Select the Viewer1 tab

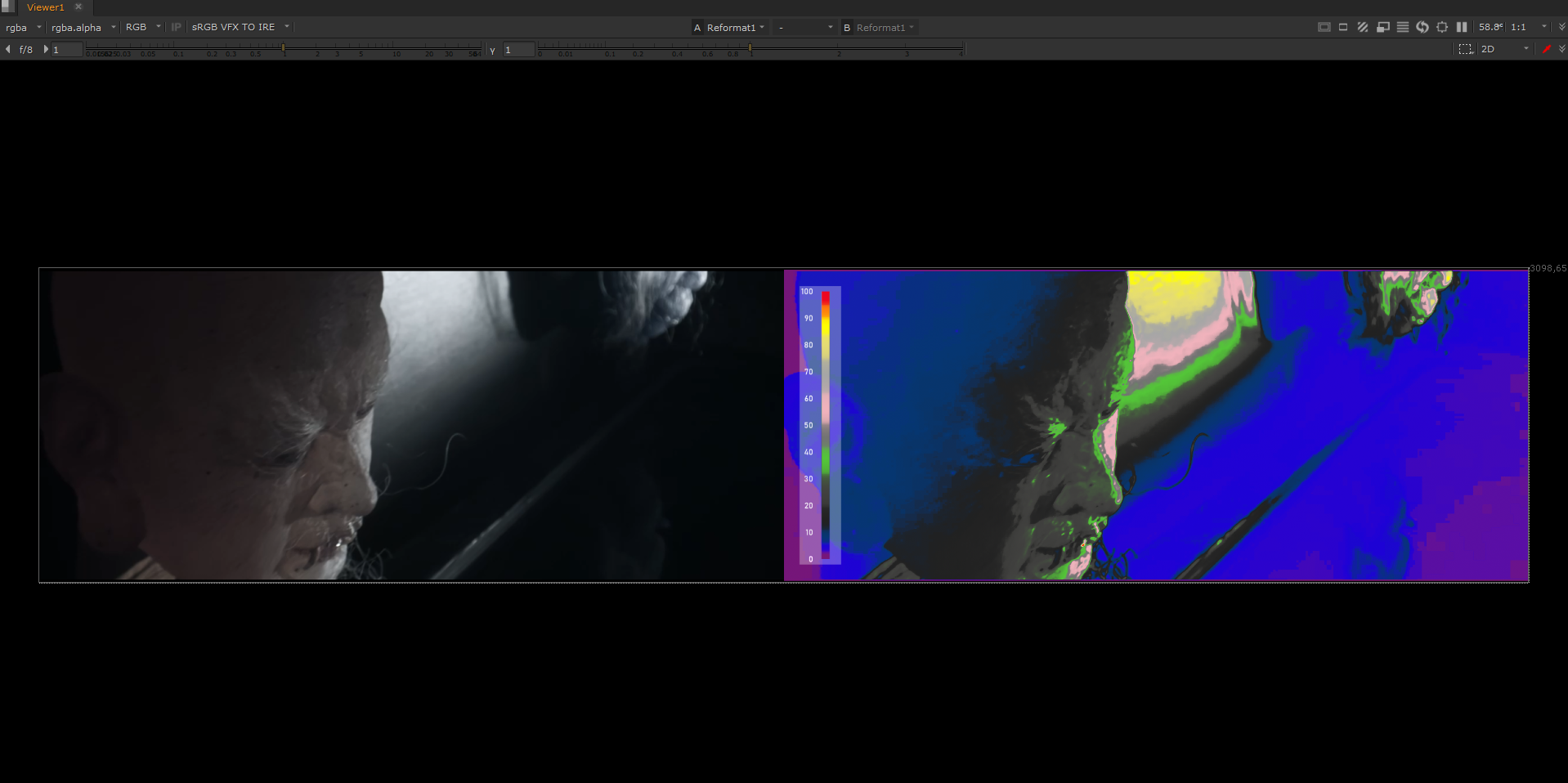pyautogui.click(x=45, y=7)
